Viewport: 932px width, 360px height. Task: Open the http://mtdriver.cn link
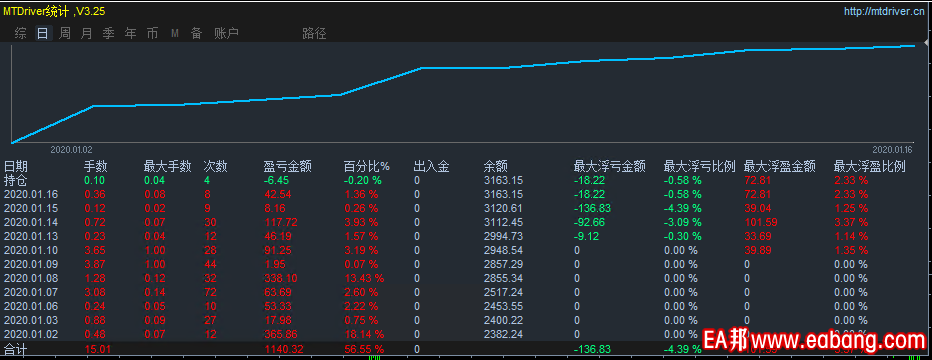click(884, 11)
